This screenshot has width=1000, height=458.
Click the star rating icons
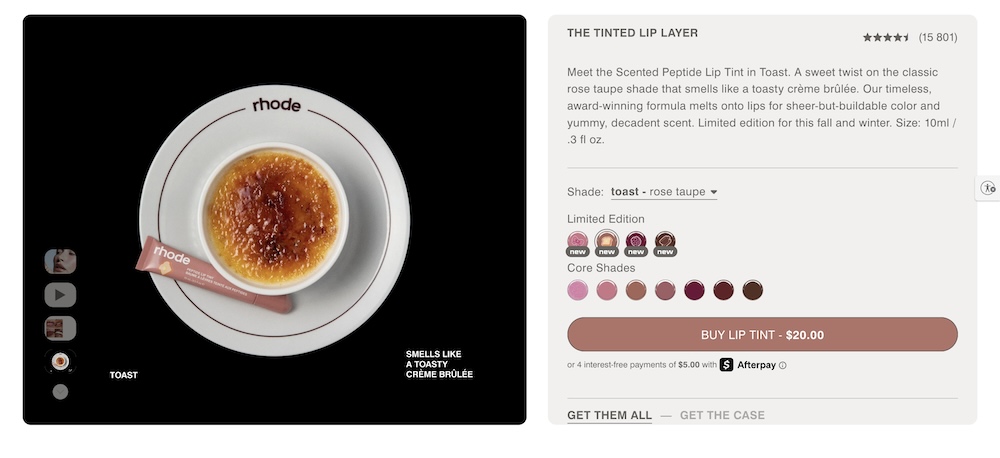(x=886, y=38)
